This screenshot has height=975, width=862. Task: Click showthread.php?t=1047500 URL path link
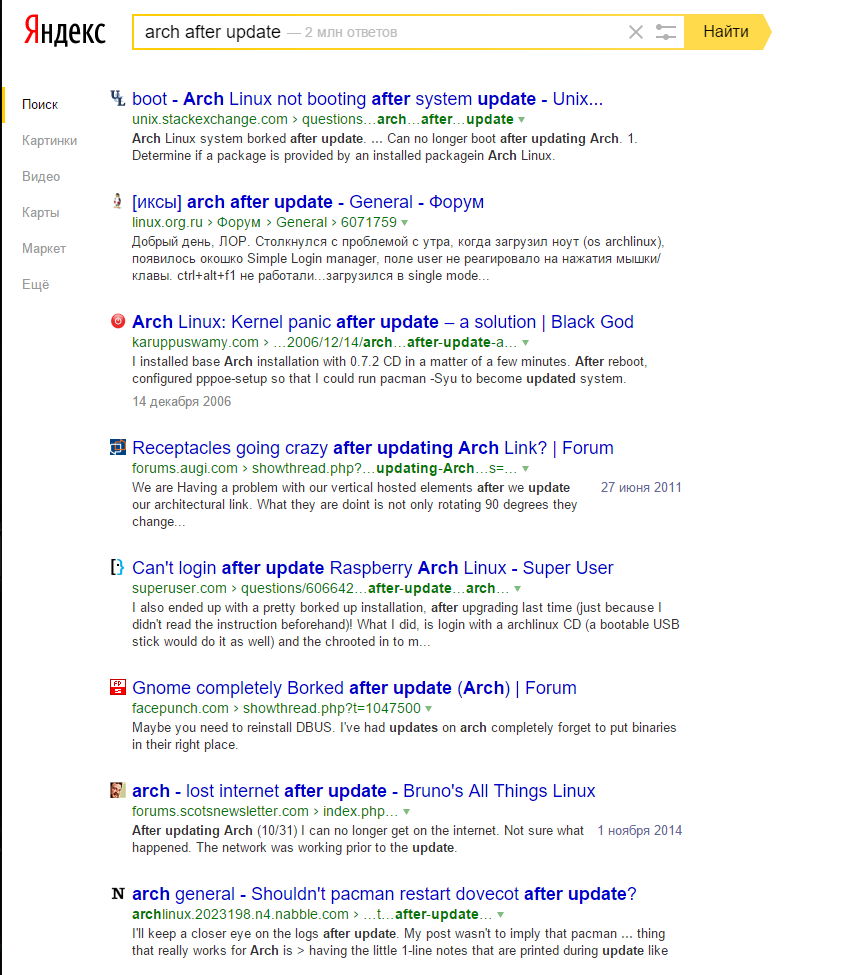[331, 709]
